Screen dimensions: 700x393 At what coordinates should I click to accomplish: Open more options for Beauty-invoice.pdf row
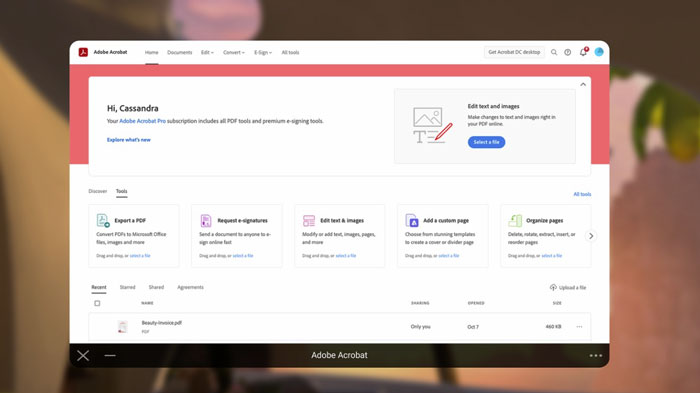[579, 326]
